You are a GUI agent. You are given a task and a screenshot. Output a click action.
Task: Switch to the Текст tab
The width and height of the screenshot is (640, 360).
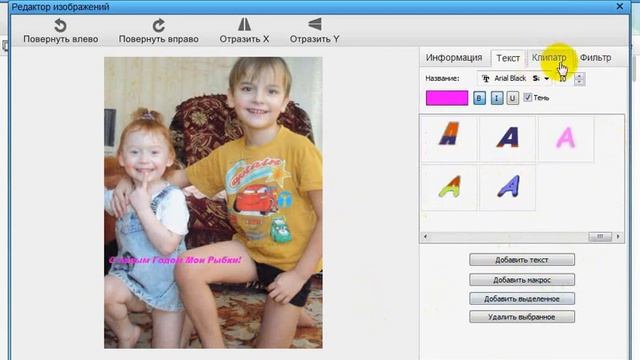508,58
